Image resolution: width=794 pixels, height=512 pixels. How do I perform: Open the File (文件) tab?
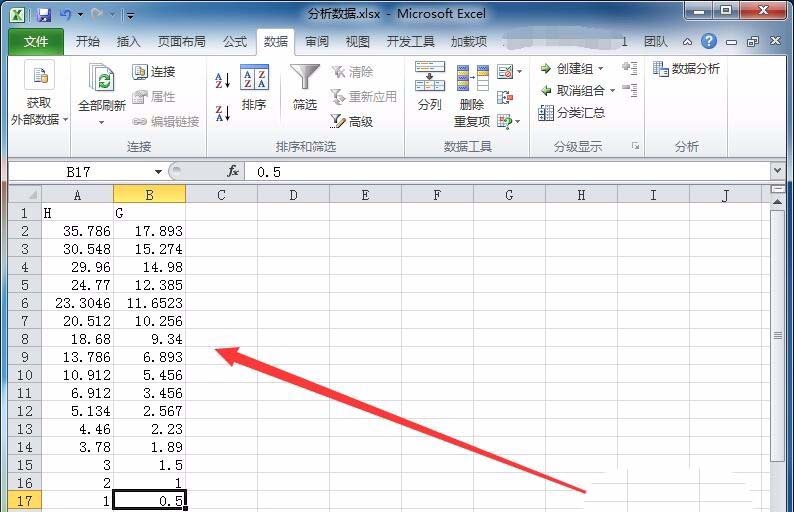tap(36, 42)
